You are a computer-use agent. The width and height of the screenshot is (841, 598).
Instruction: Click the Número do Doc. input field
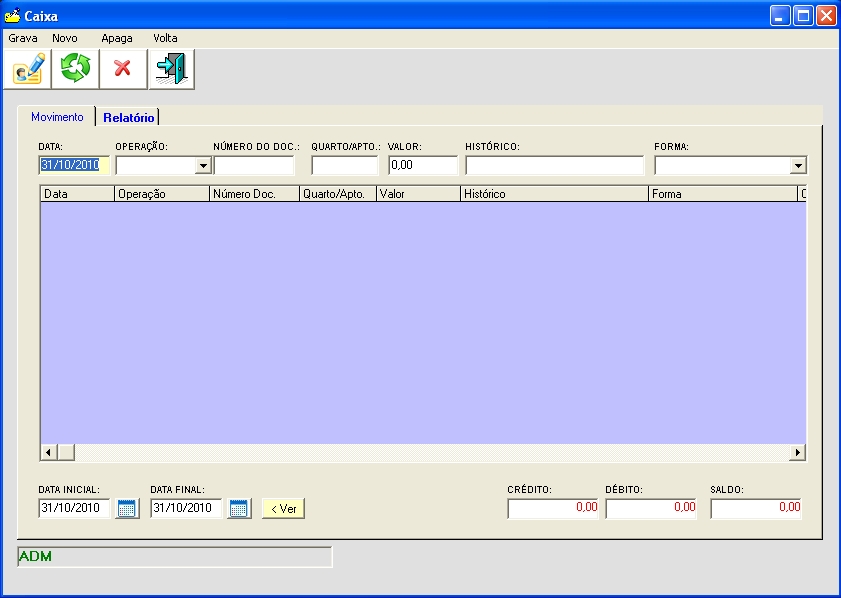(254, 165)
